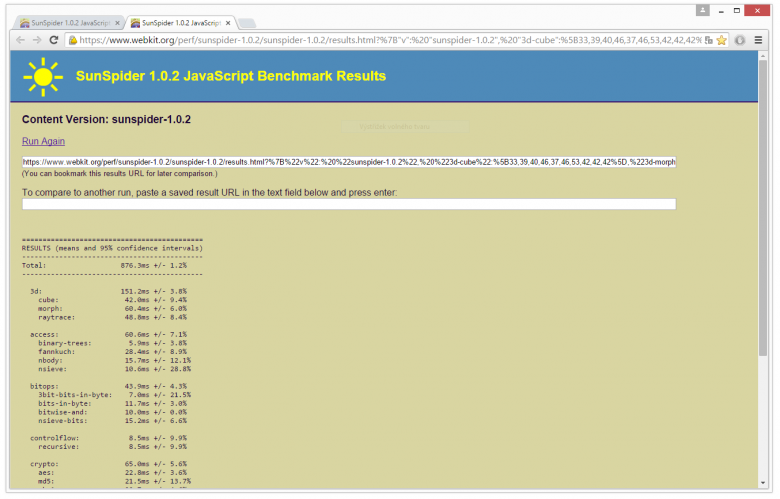Open the Chrome hamburger menu
The height and width of the screenshot is (499, 780).
(758, 40)
